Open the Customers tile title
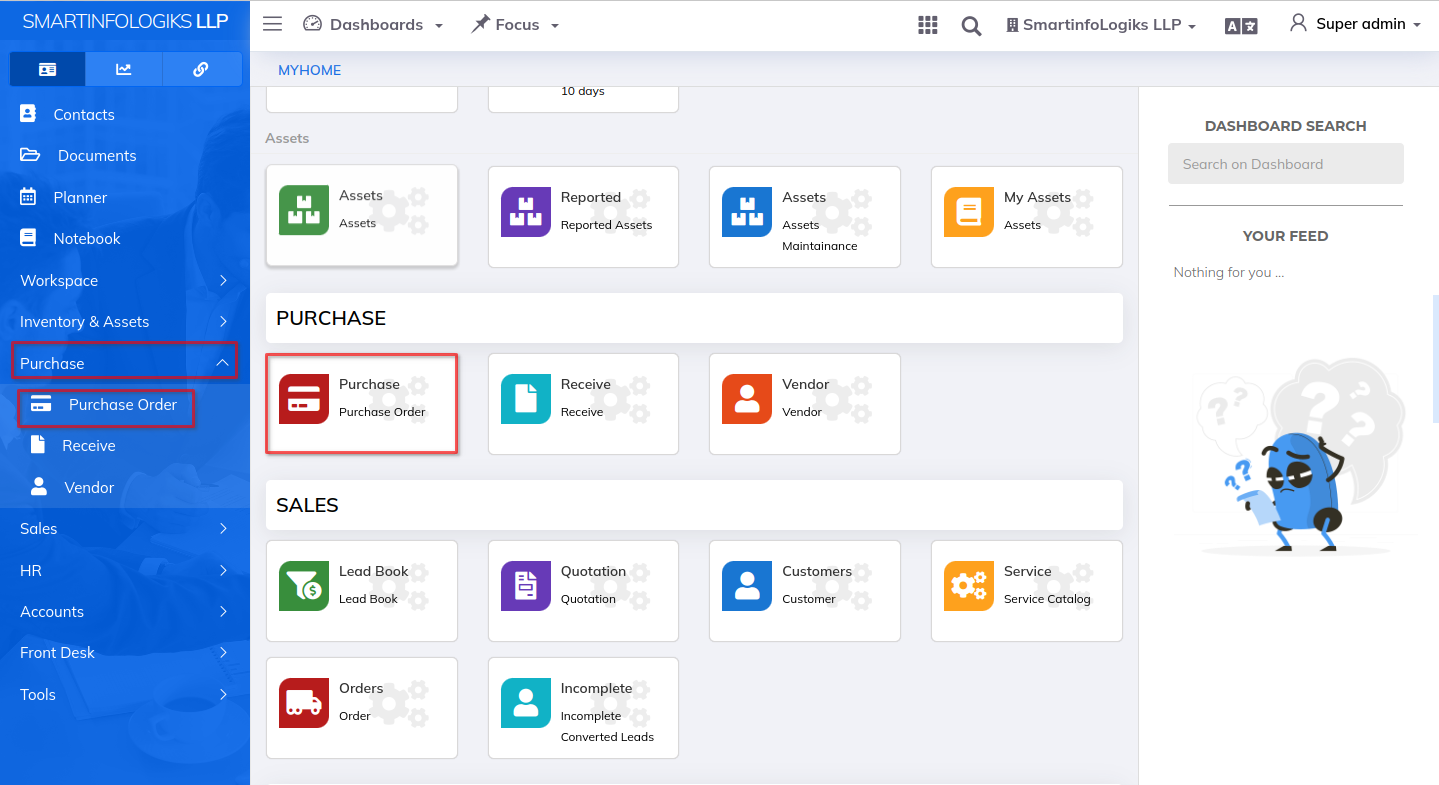This screenshot has width=1439, height=785. click(817, 571)
